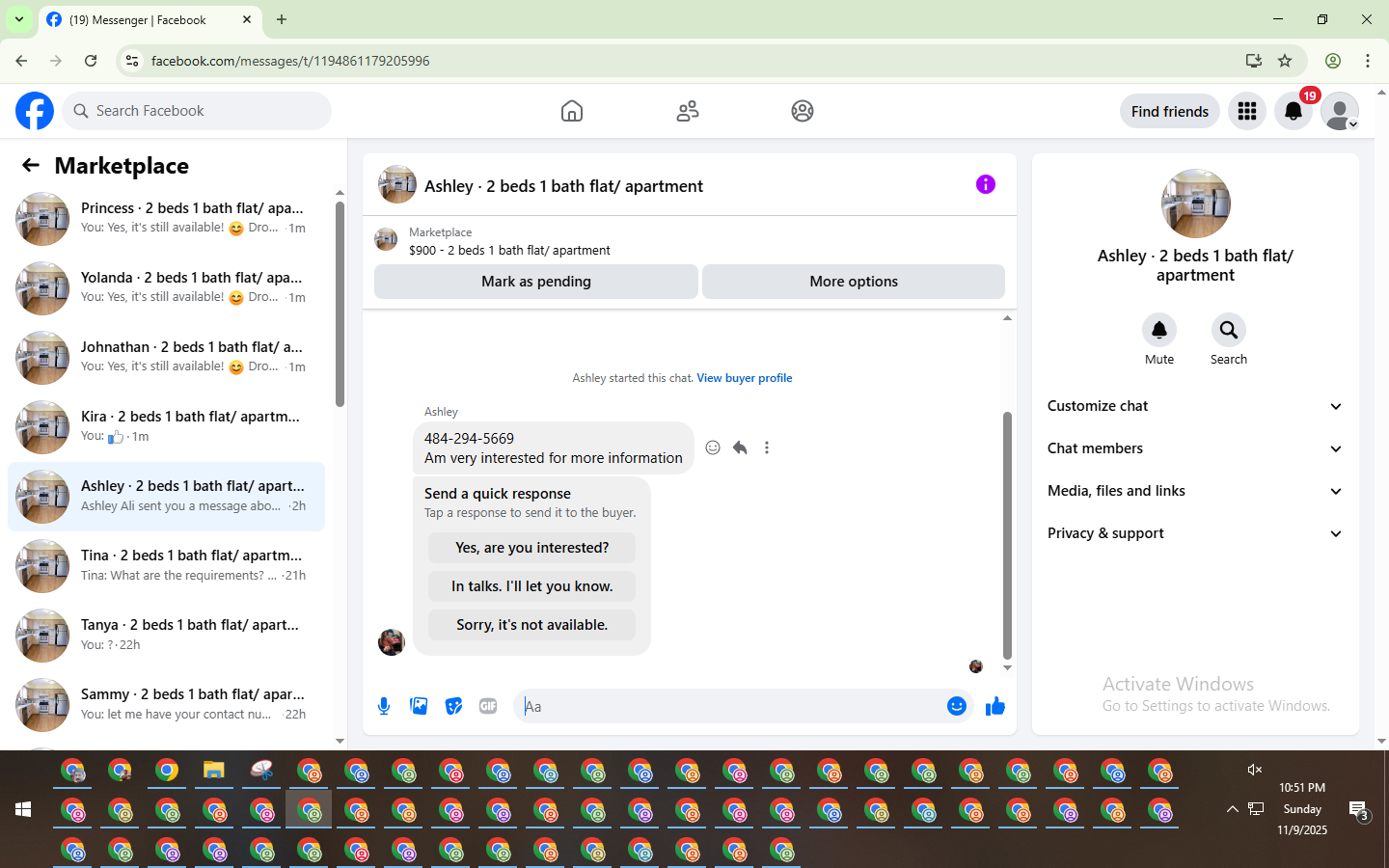The width and height of the screenshot is (1389, 868).
Task: Go back using the Marketplace back arrow
Action: [31, 166]
